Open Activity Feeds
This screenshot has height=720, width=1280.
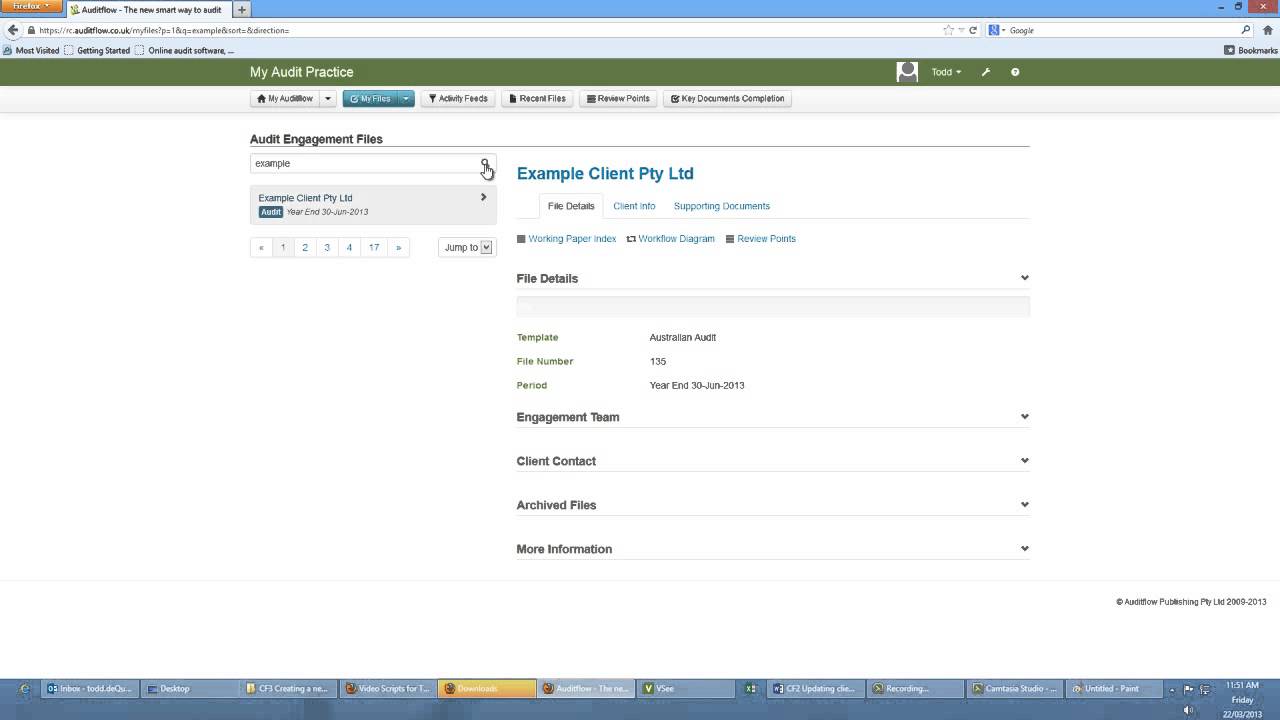(x=458, y=98)
